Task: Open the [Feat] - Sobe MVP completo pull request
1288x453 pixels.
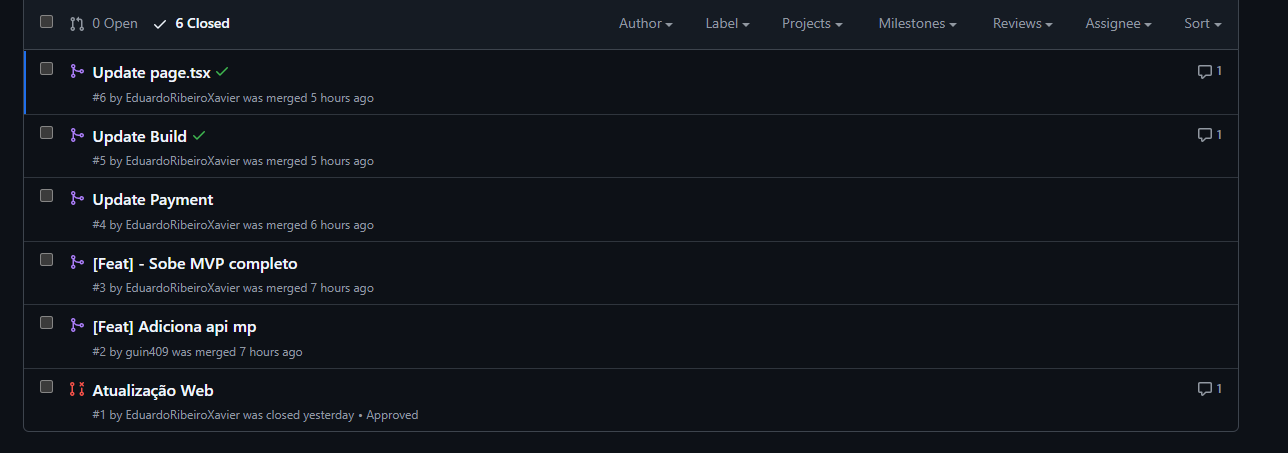Action: [x=195, y=263]
